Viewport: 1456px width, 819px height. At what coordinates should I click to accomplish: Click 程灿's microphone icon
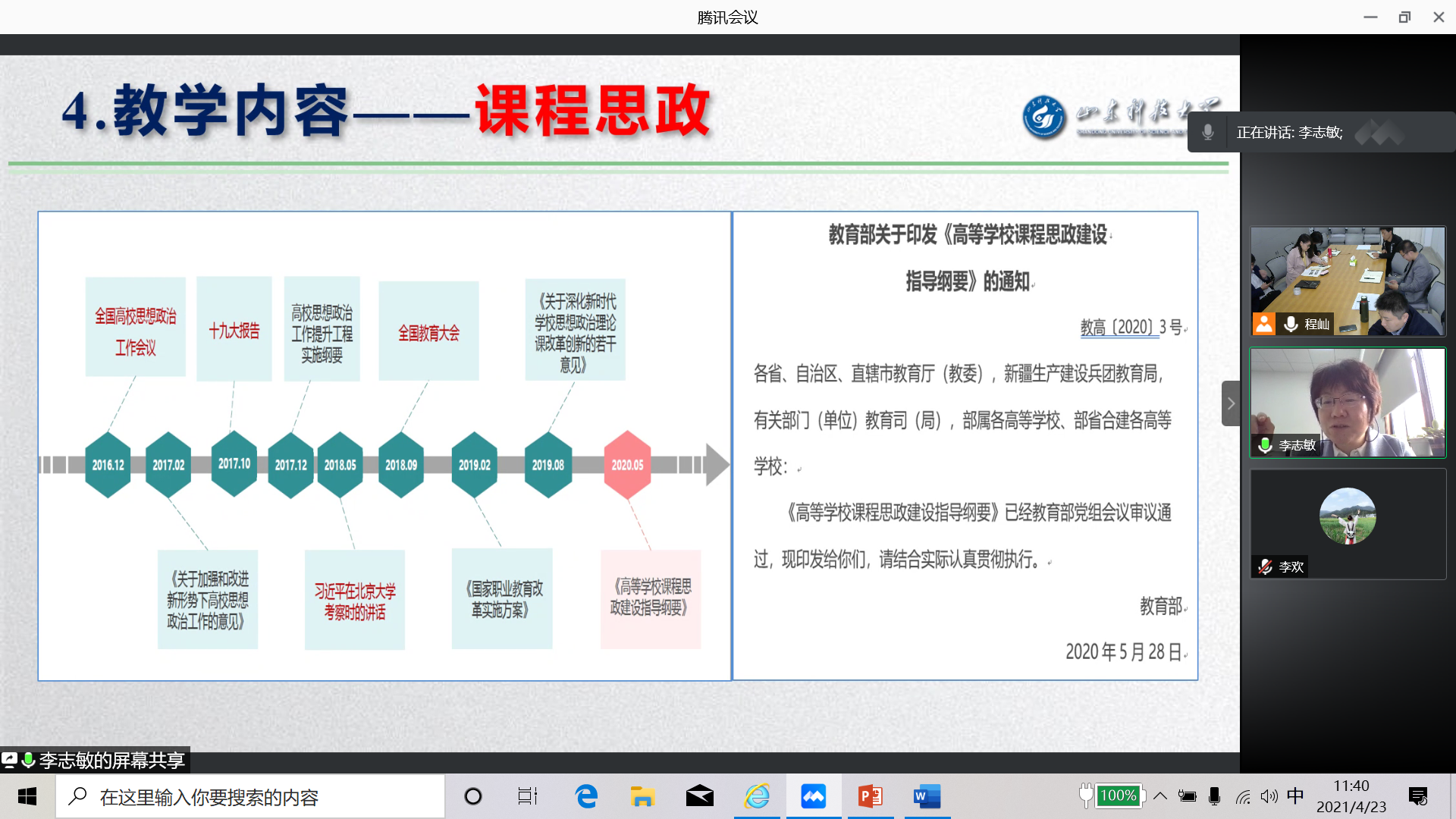pyautogui.click(x=1291, y=324)
